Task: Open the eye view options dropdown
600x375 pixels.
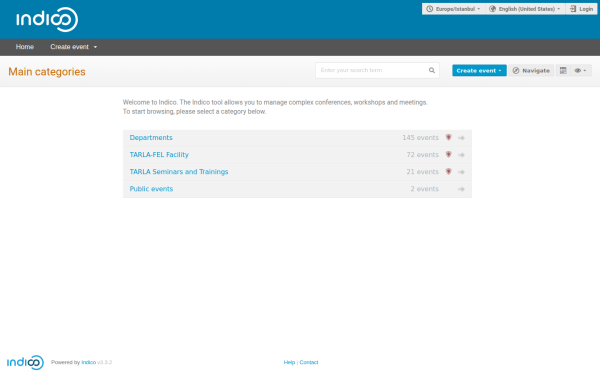Action: point(580,70)
